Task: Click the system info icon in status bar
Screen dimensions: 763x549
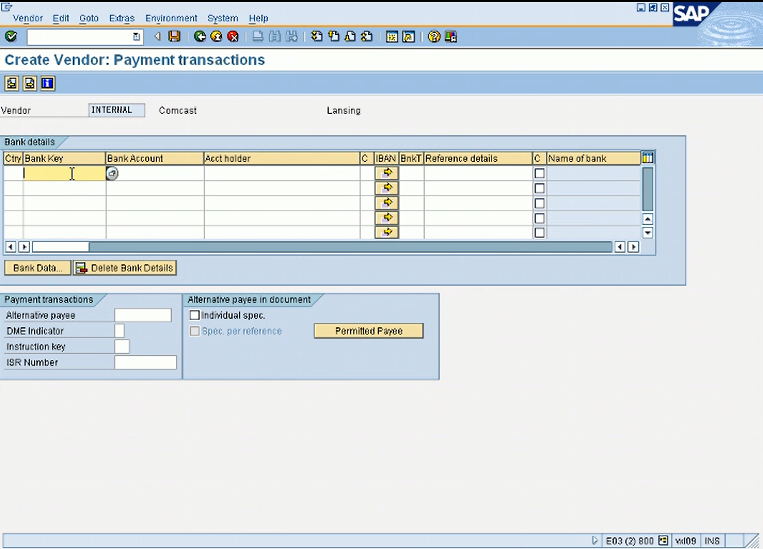Action: [663, 540]
